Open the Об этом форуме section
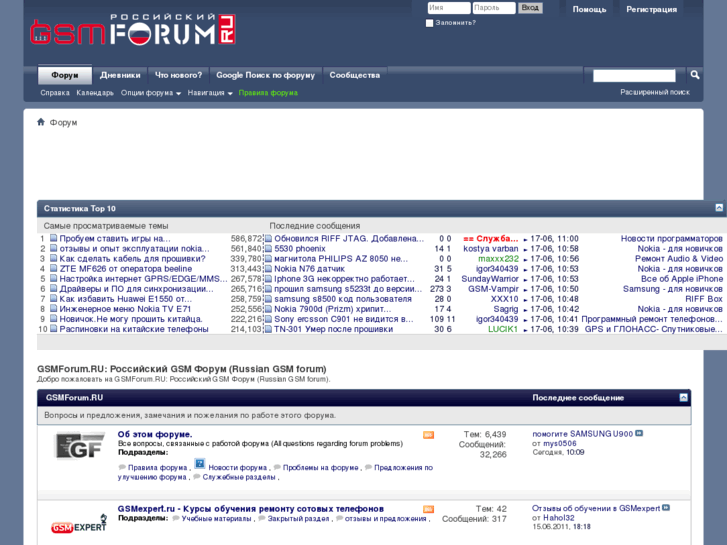The width and height of the screenshot is (727, 545). pyautogui.click(x=155, y=434)
